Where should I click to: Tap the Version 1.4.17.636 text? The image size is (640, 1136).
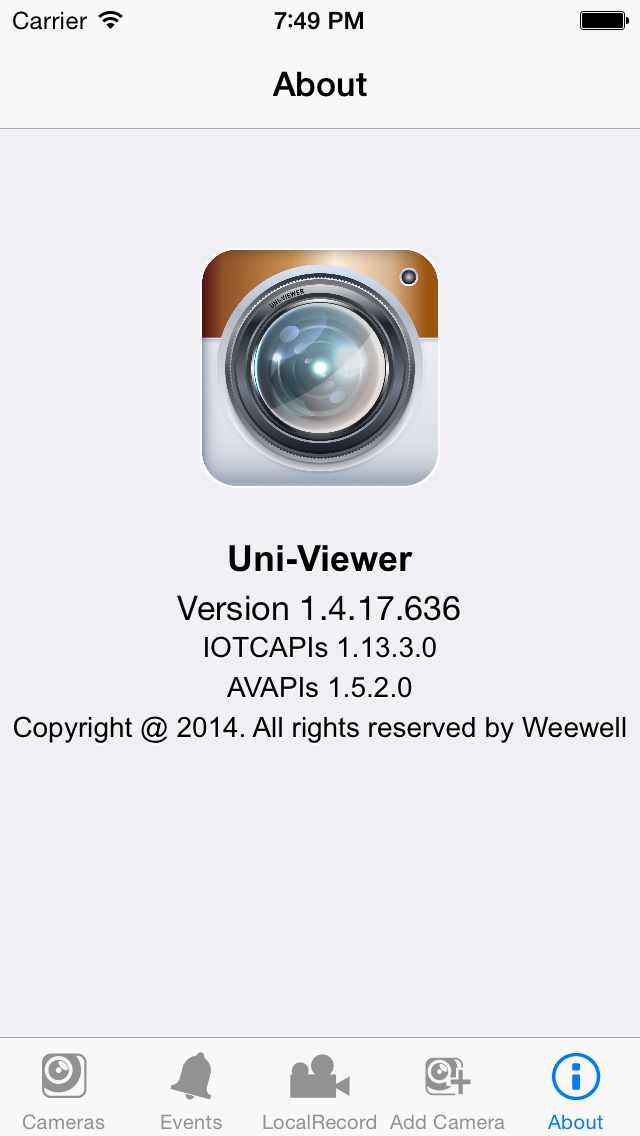(319, 608)
